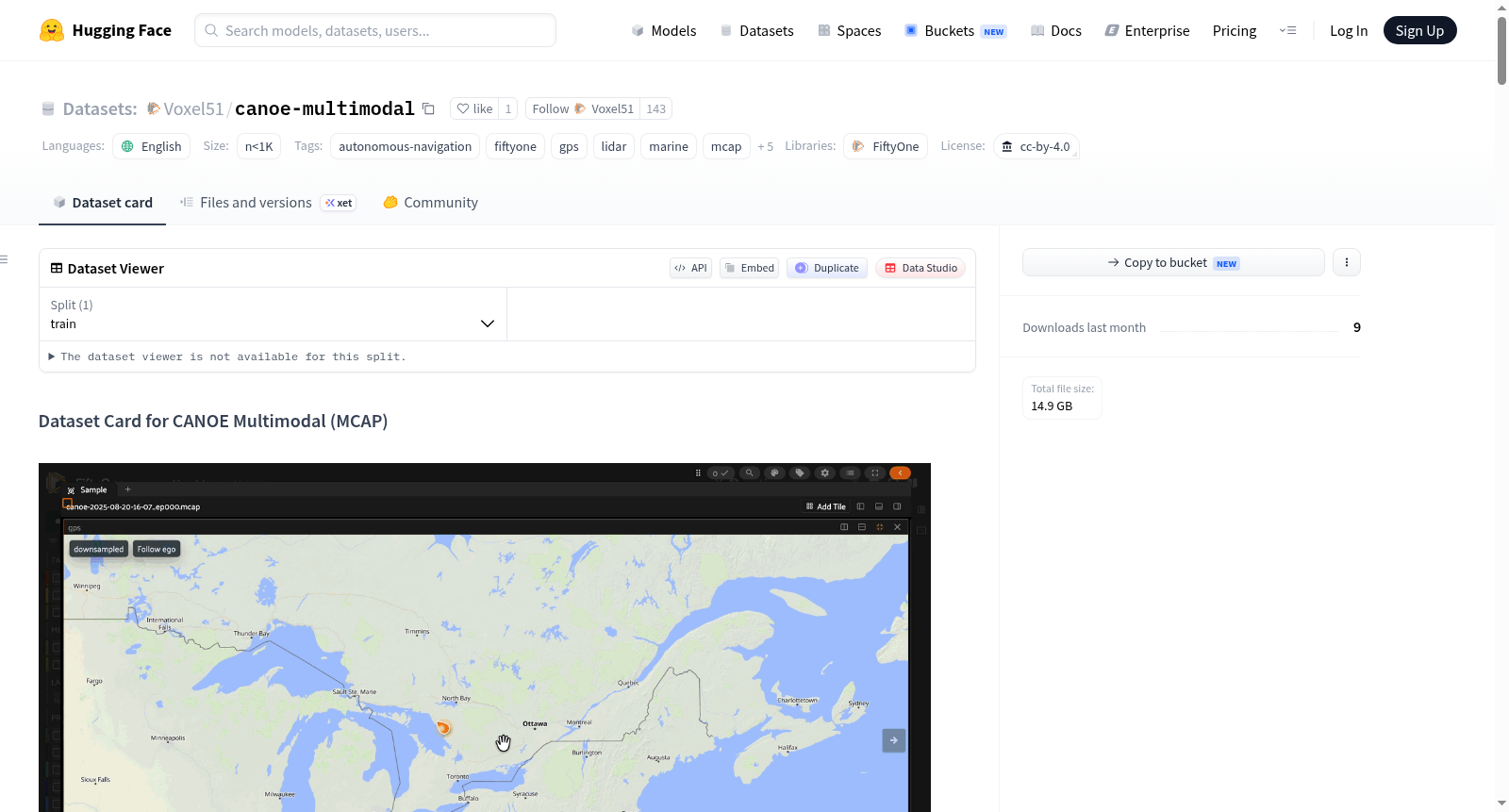This screenshot has height=812, width=1509.
Task: Select the fiftyone tag
Action: pyautogui.click(x=515, y=146)
